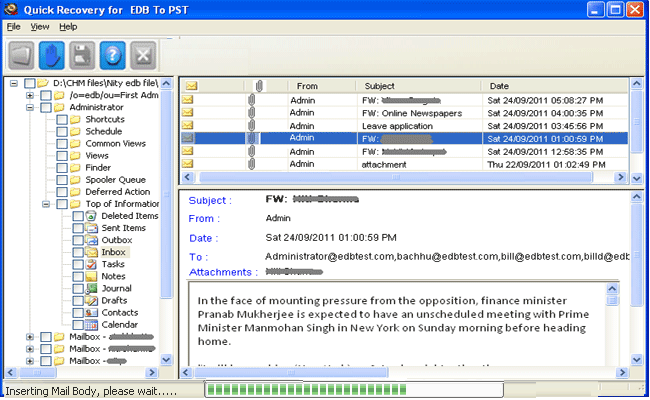Click the Inserting Mail Body progress bar
Viewport: 650px width, 400px height.
coord(354,390)
